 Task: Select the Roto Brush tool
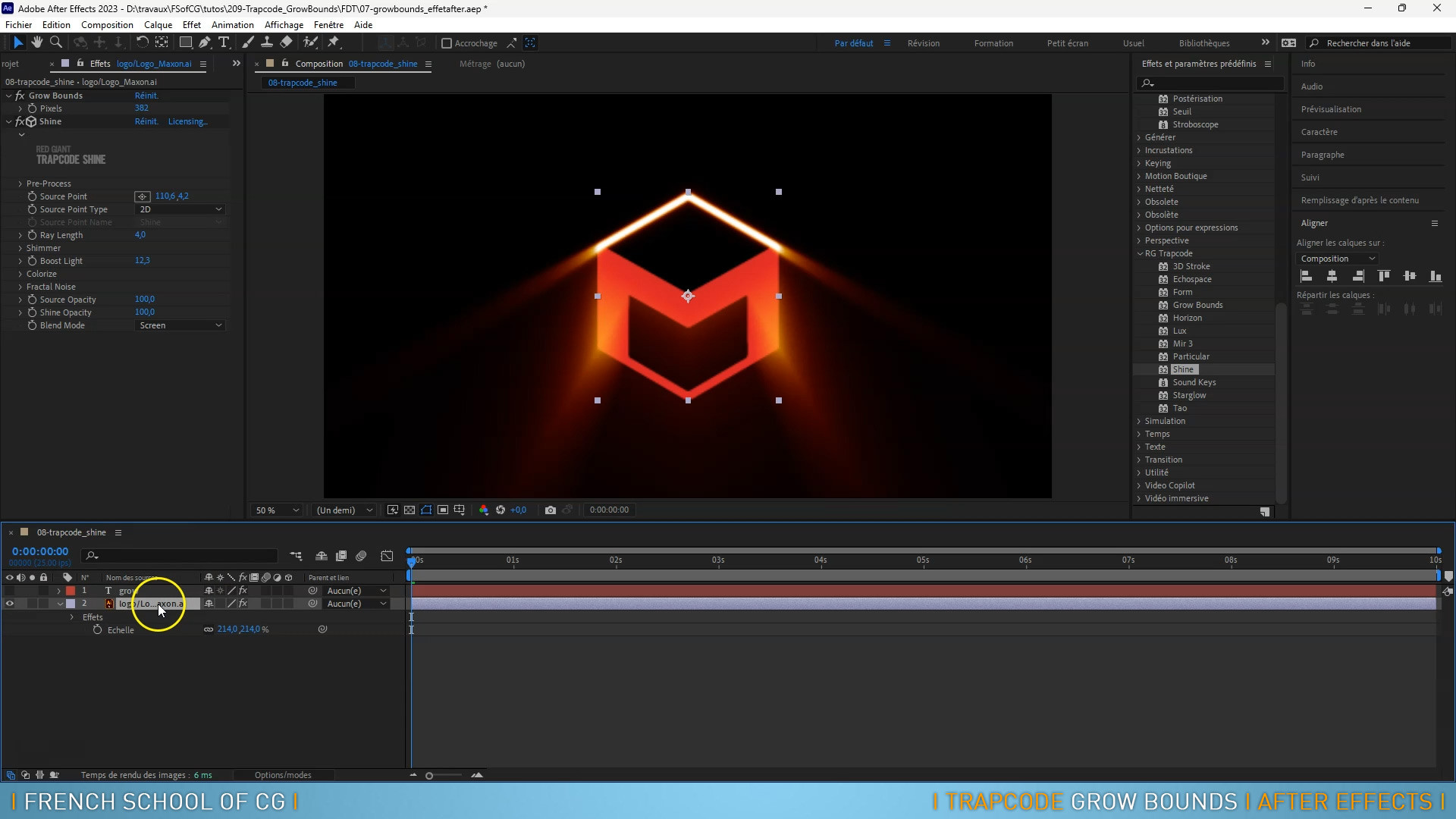pyautogui.click(x=310, y=42)
